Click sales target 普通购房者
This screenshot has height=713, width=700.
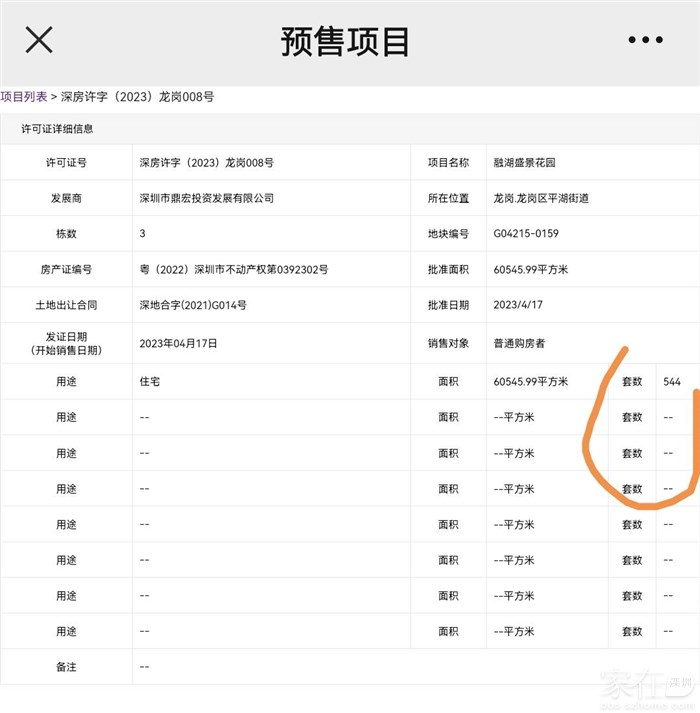click(519, 343)
